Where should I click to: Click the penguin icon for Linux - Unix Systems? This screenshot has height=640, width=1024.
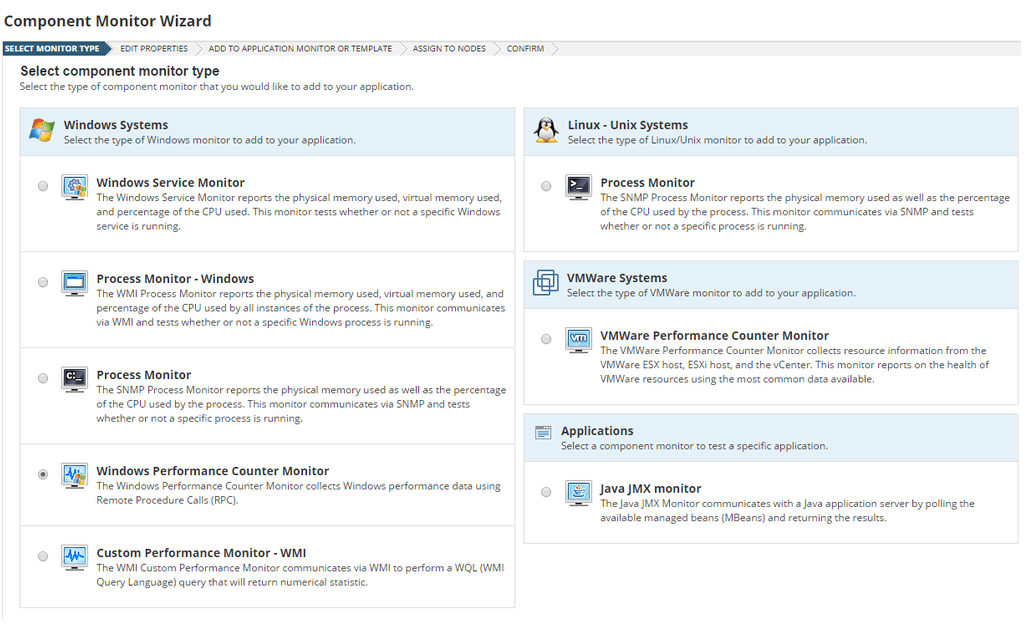[x=541, y=128]
